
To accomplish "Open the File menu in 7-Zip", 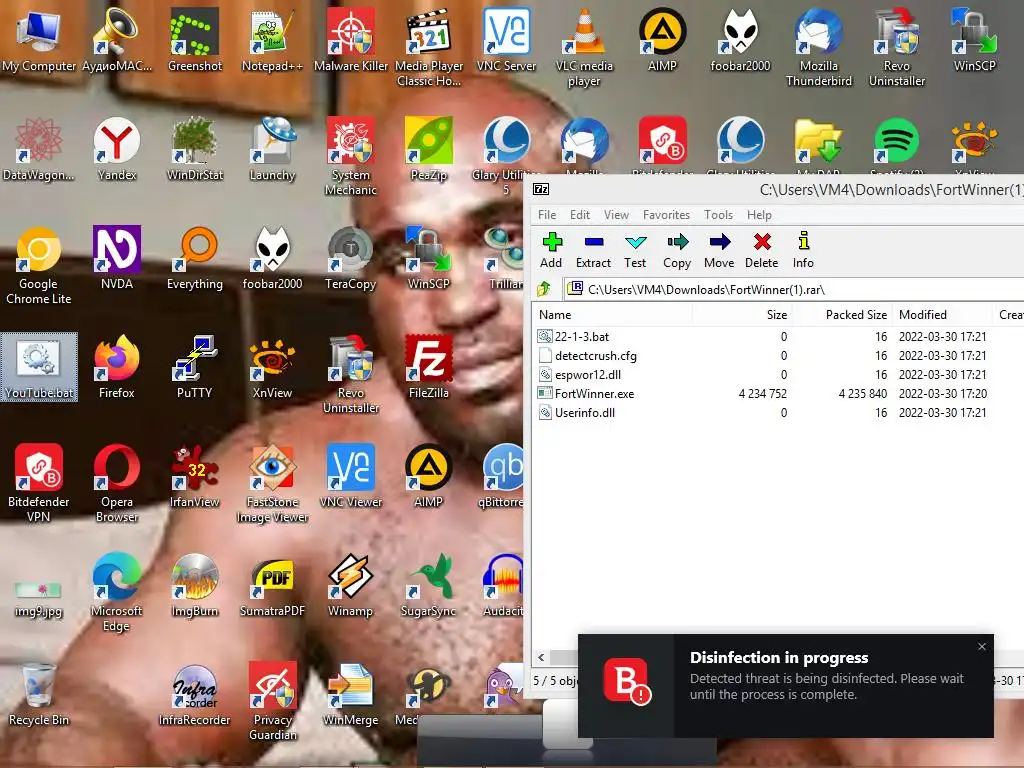I will click(x=547, y=215).
